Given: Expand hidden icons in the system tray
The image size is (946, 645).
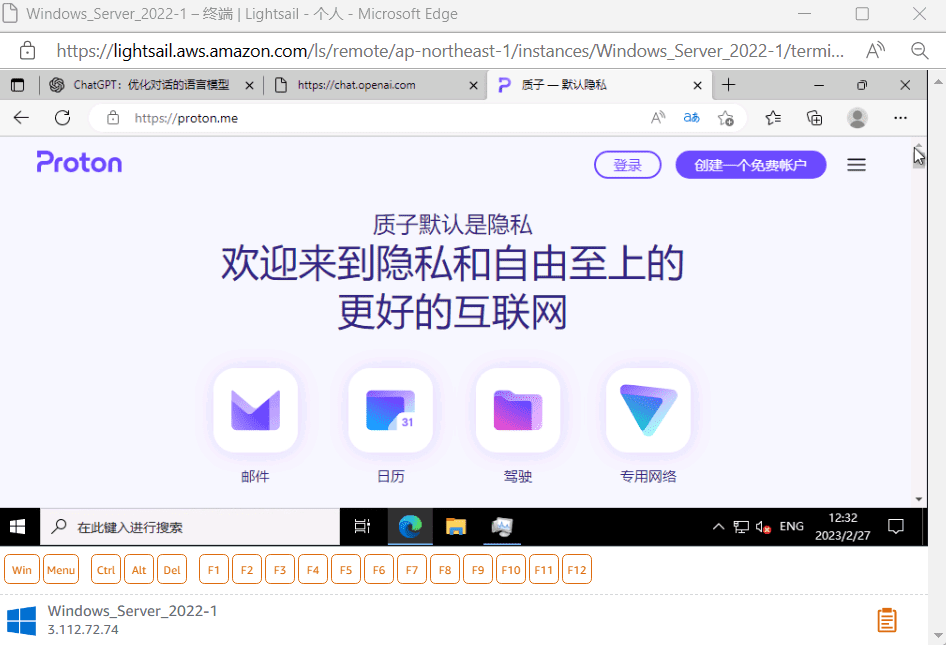Looking at the screenshot, I should [x=718, y=526].
